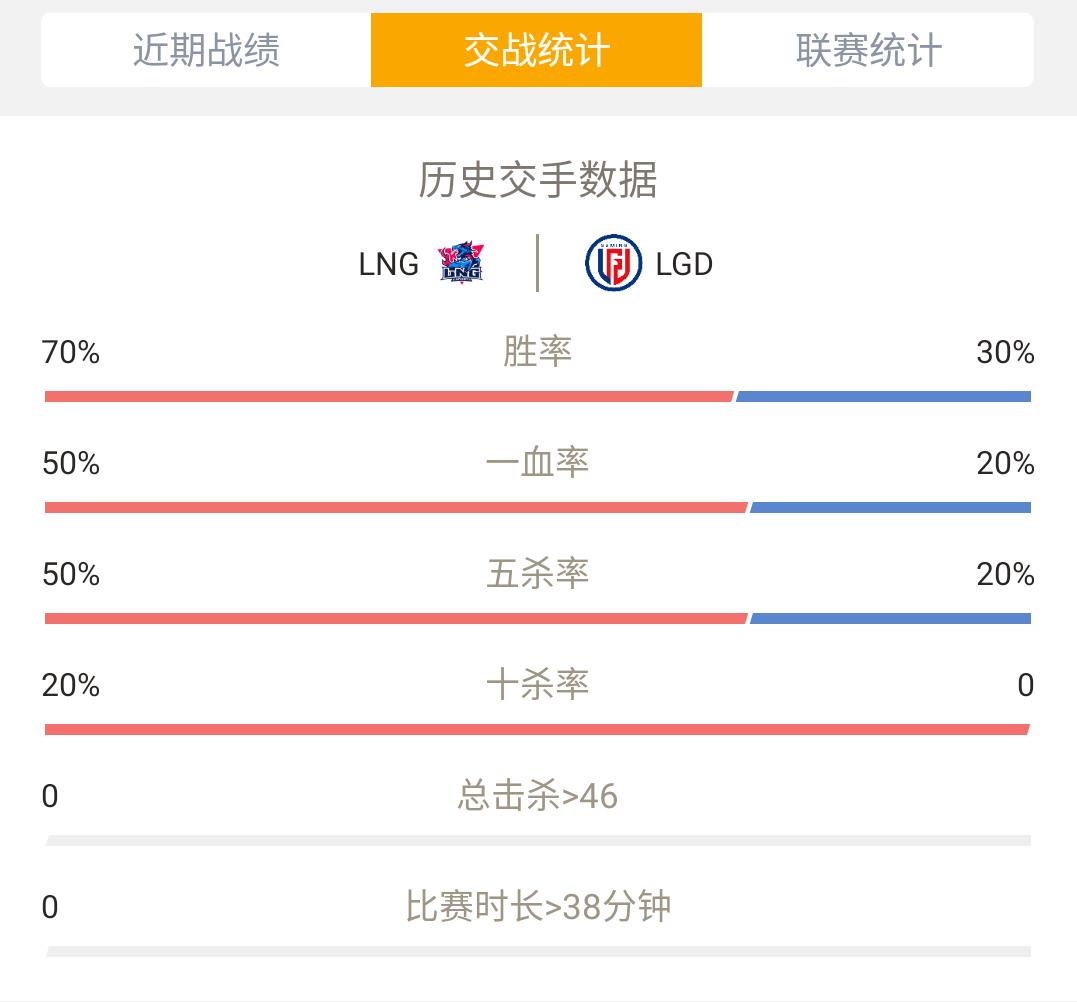
Task: Click the LGD team name
Action: (684, 264)
